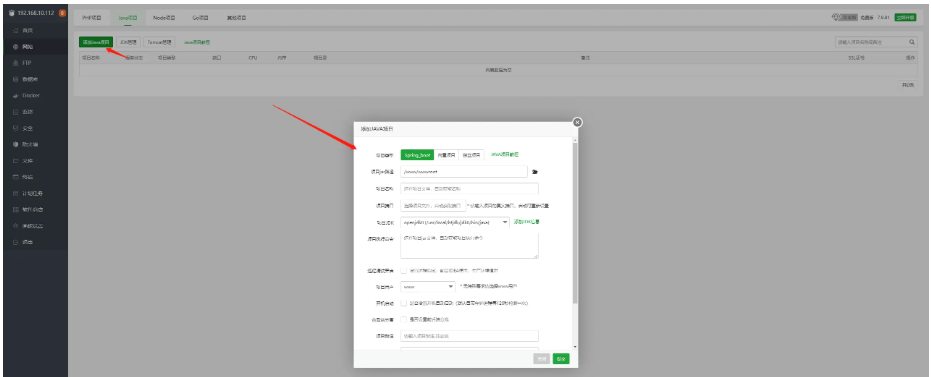Open the files (文件) sidebar icon
Image resolution: width=931 pixels, height=377 pixels.
15,161
